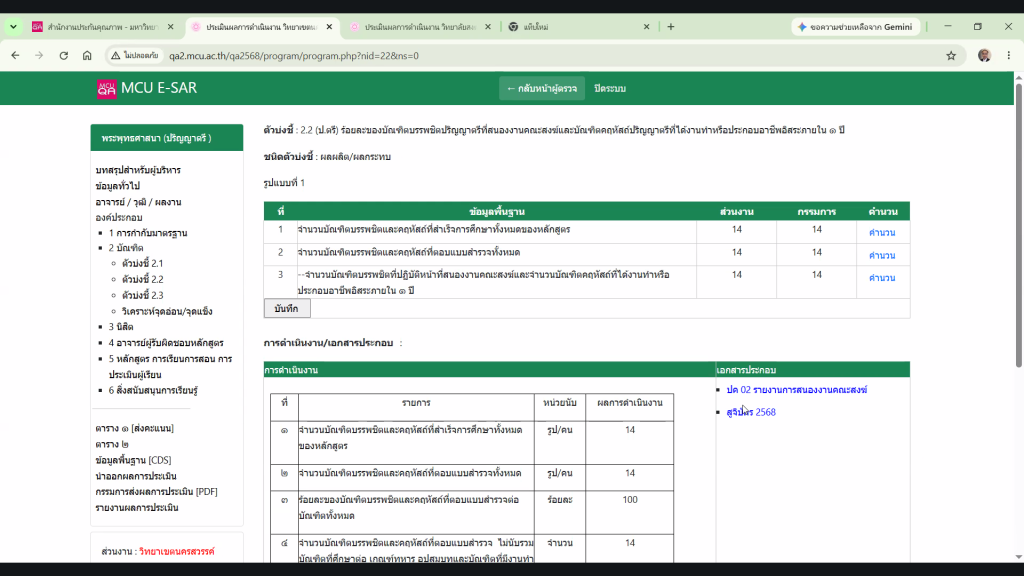Open สูจิบัตร 2568 document link
Image resolution: width=1024 pixels, height=576 pixels.
751,412
